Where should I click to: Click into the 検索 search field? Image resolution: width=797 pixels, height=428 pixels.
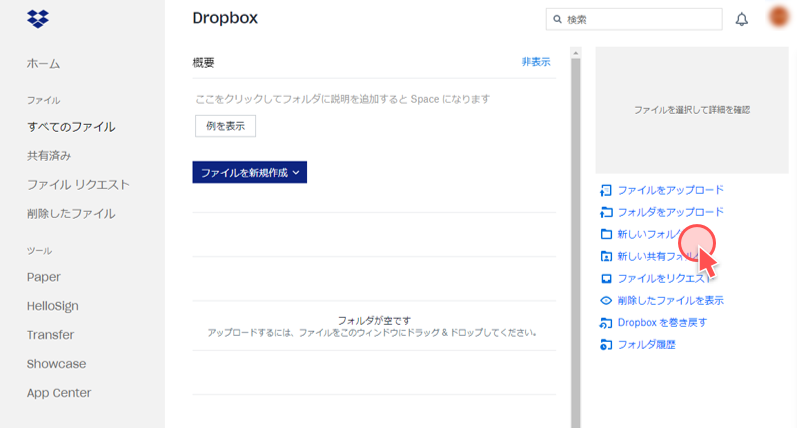click(x=634, y=19)
